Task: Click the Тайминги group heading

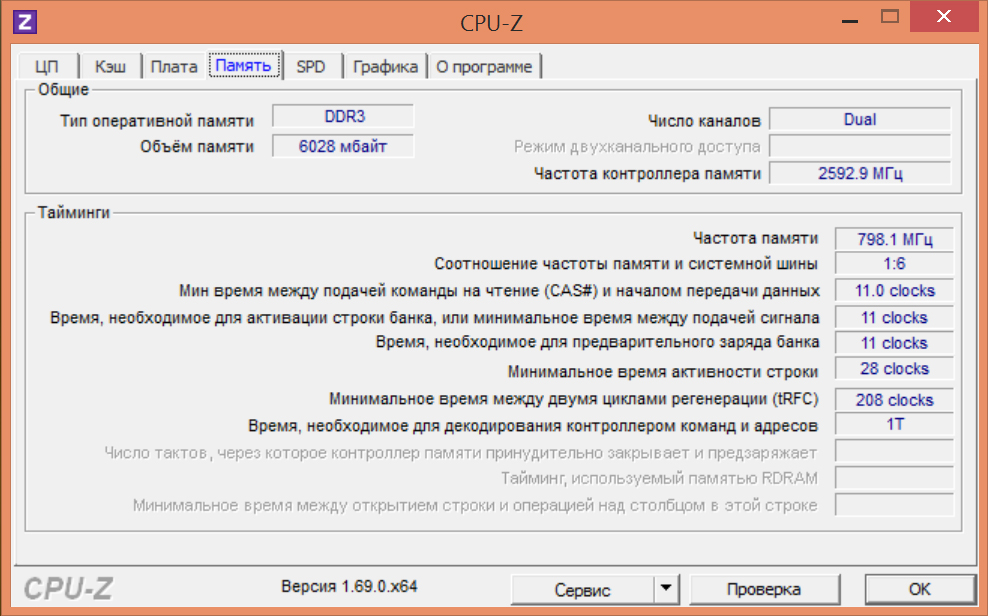Action: (74, 212)
